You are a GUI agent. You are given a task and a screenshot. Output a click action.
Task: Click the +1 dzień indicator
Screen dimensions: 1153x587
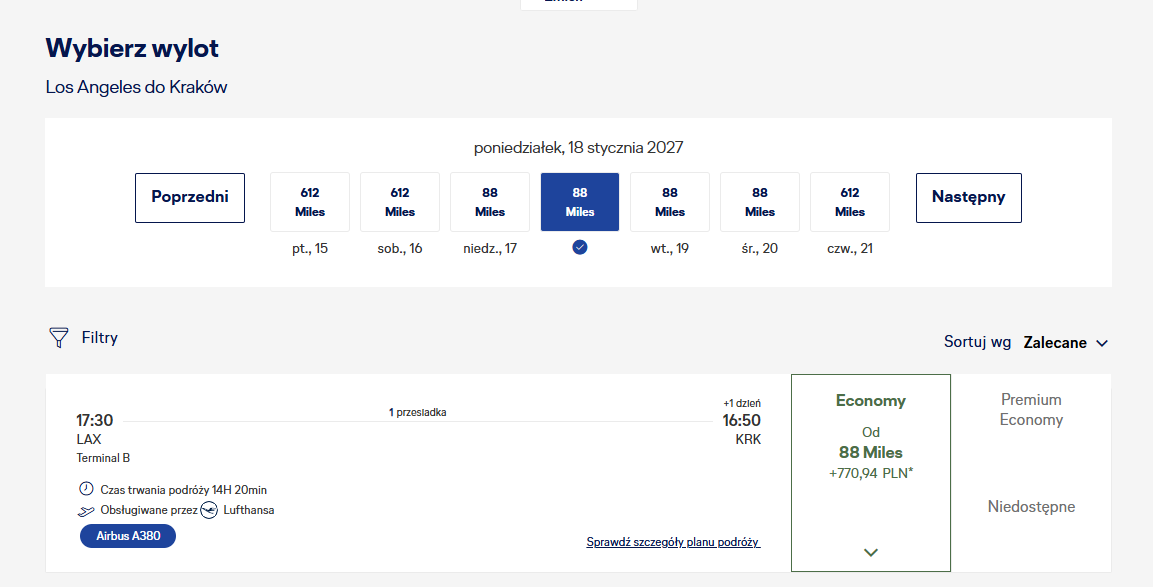(x=742, y=403)
